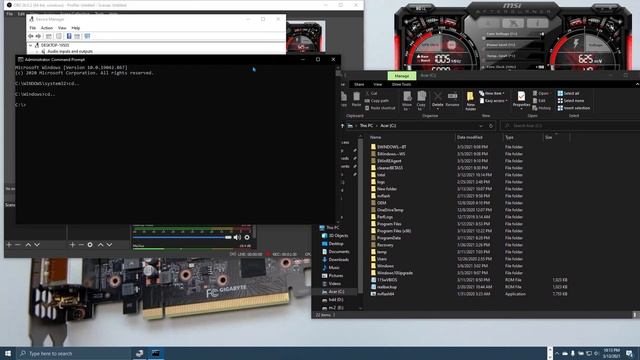
Task: Open the Share tab in File Explorer
Action: pos(359,84)
